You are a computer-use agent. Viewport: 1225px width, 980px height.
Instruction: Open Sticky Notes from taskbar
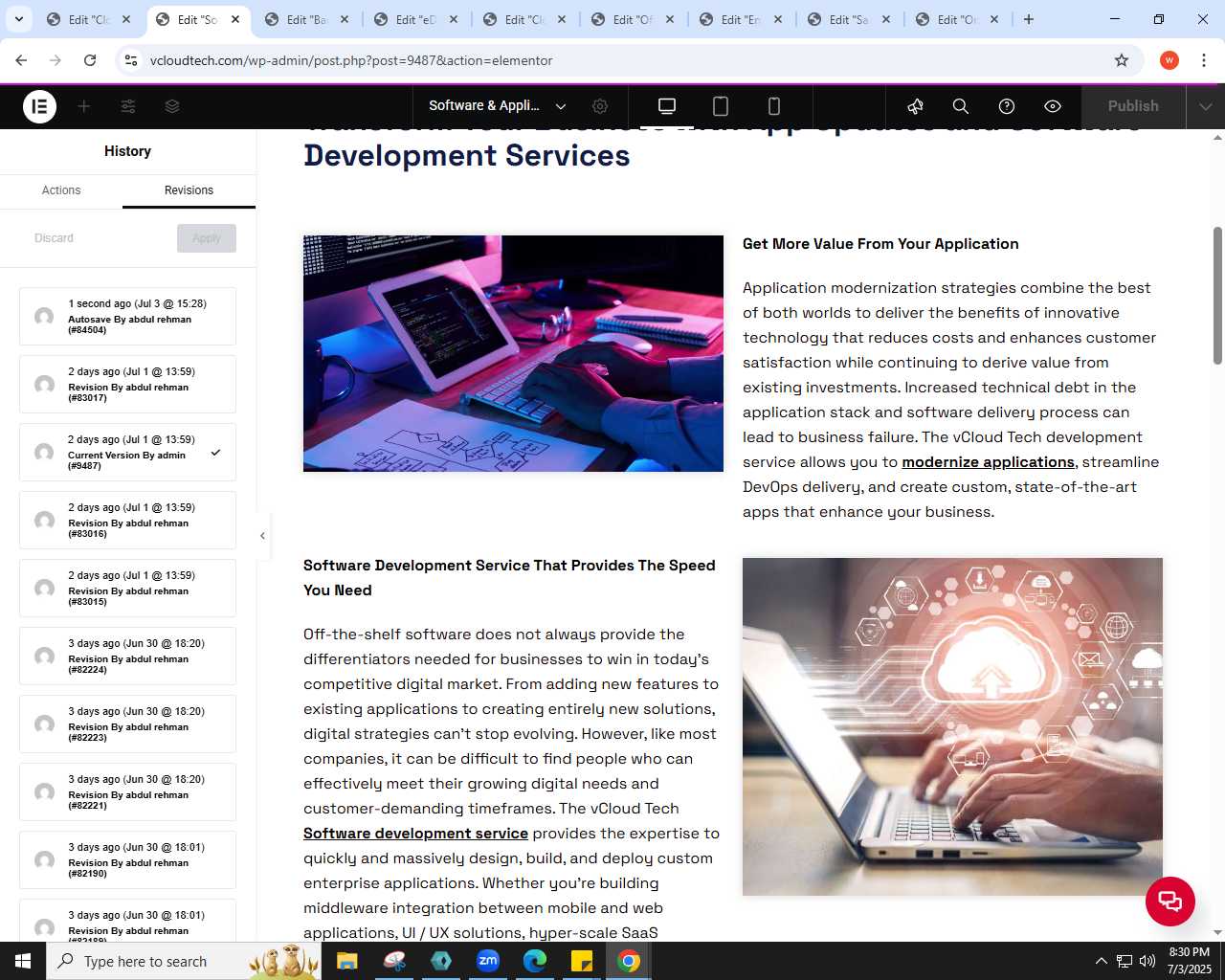click(582, 961)
